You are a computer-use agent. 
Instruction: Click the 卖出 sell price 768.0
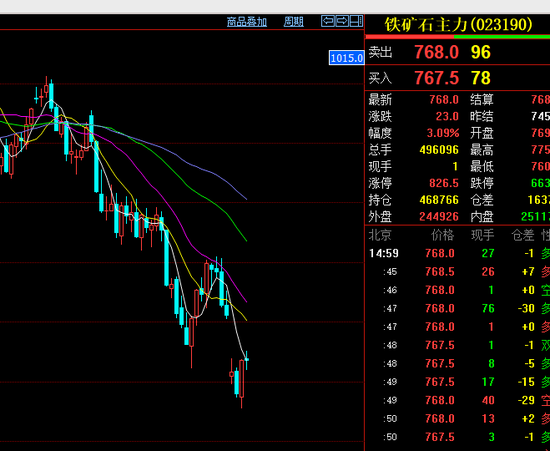tap(436, 52)
